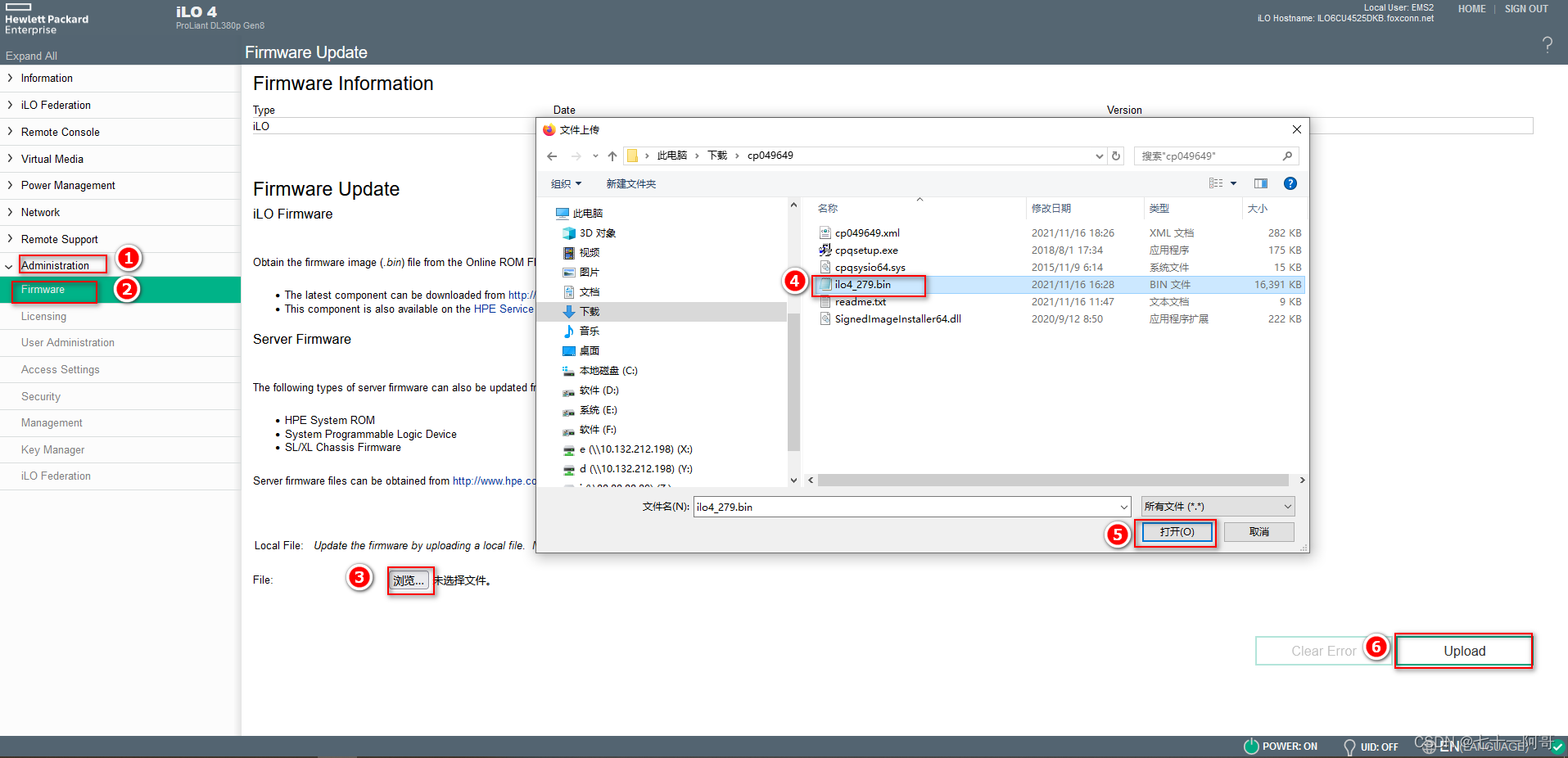1568x758 pixels.
Task: Click the file dialog help icon
Action: 1290,183
